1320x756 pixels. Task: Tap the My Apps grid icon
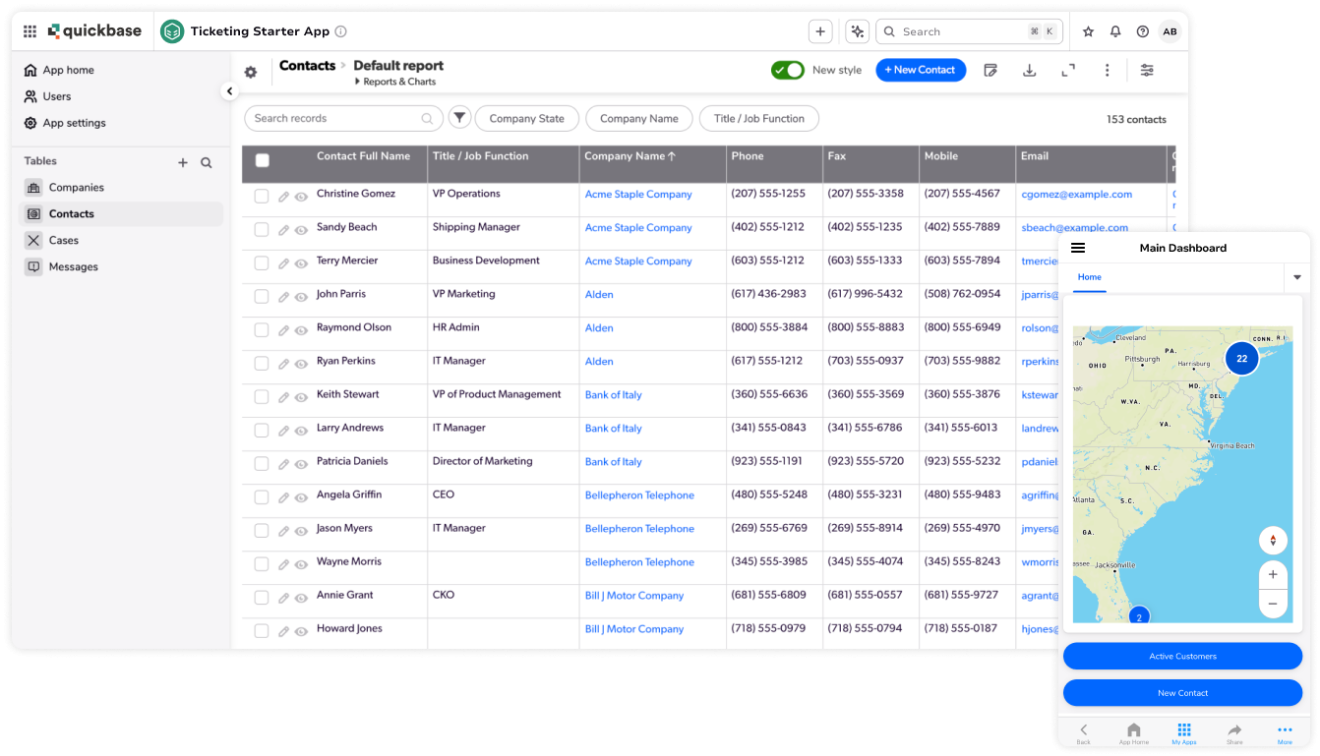point(1184,731)
